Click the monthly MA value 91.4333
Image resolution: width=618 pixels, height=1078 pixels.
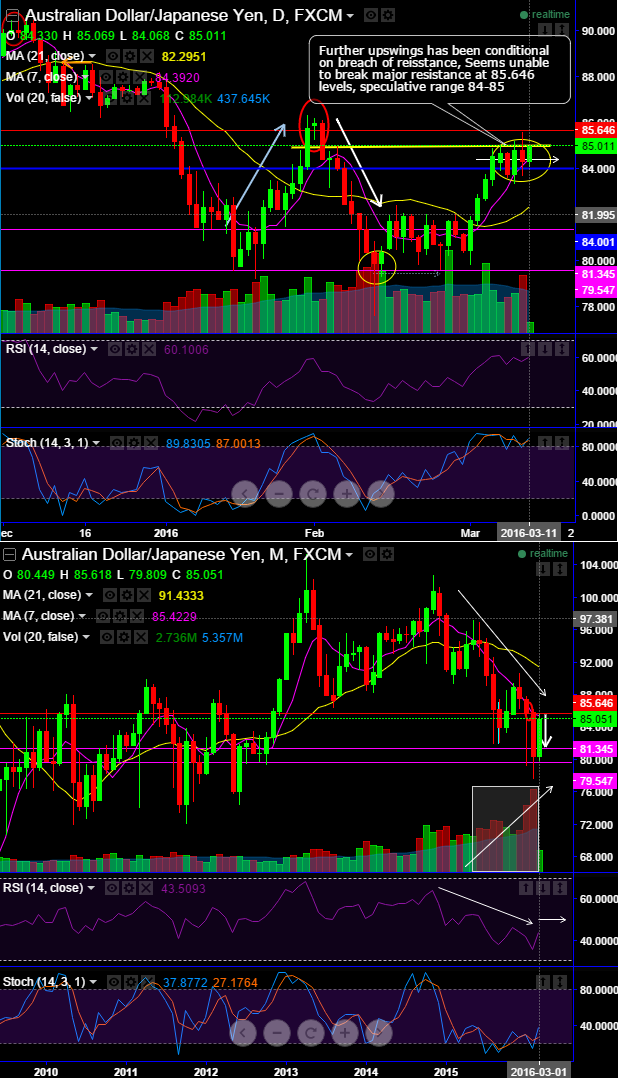(x=181, y=595)
